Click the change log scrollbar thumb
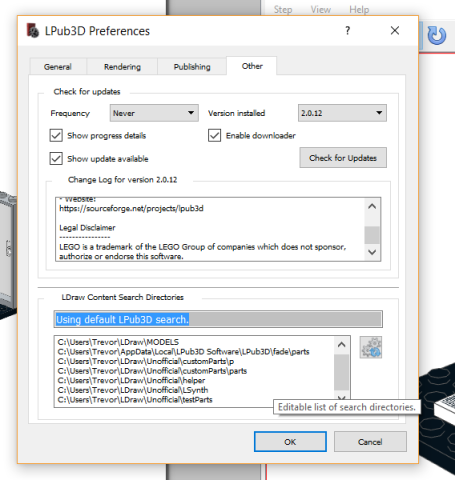Image resolution: width=455 pixels, height=480 pixels. (x=372, y=235)
